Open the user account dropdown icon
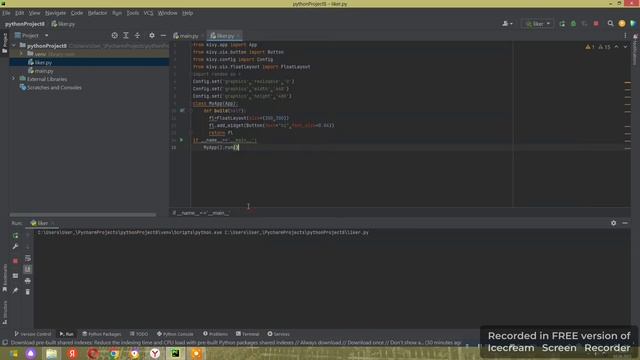The height and width of the screenshot is (360, 640). (507, 24)
